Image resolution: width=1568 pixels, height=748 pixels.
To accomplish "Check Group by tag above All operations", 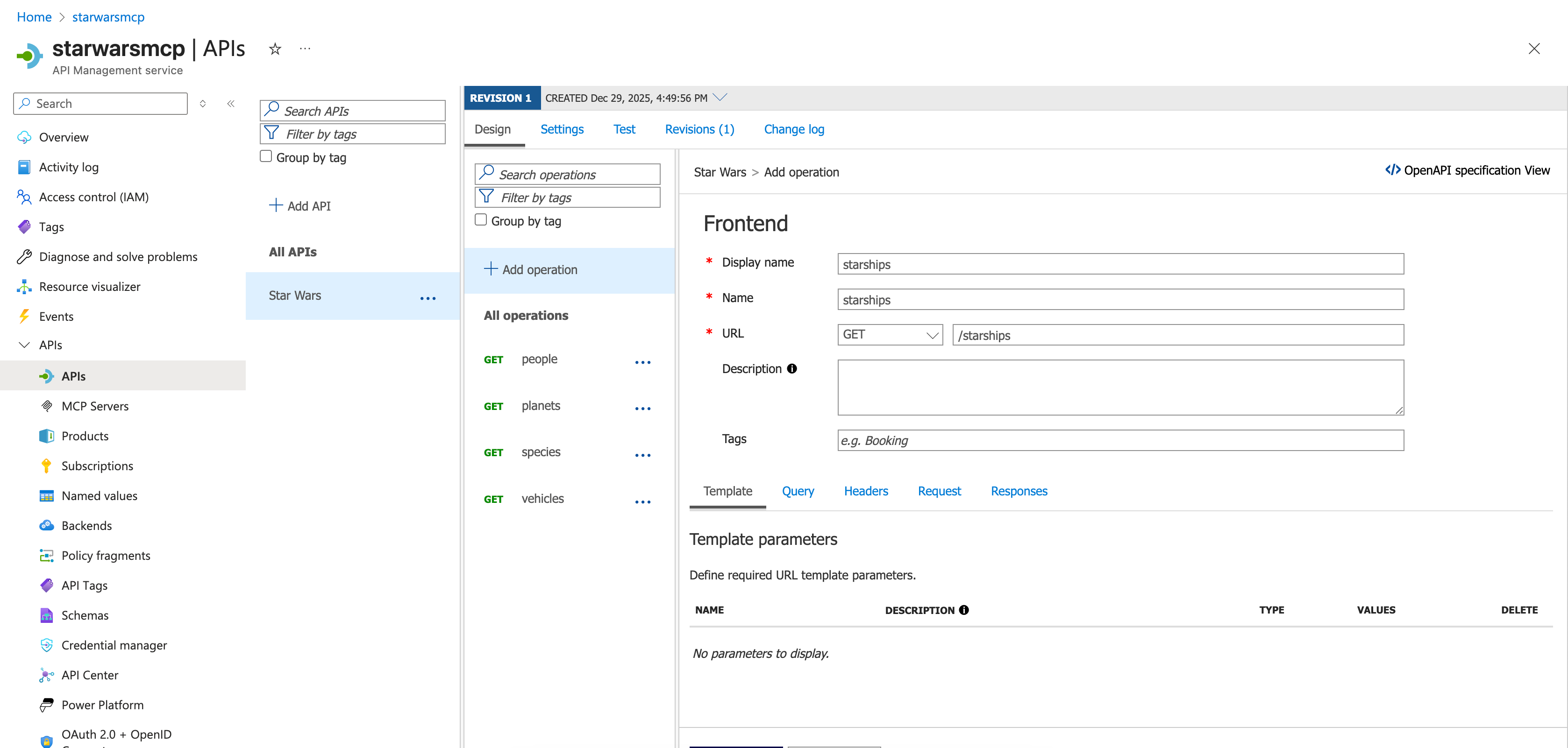I will pyautogui.click(x=481, y=219).
